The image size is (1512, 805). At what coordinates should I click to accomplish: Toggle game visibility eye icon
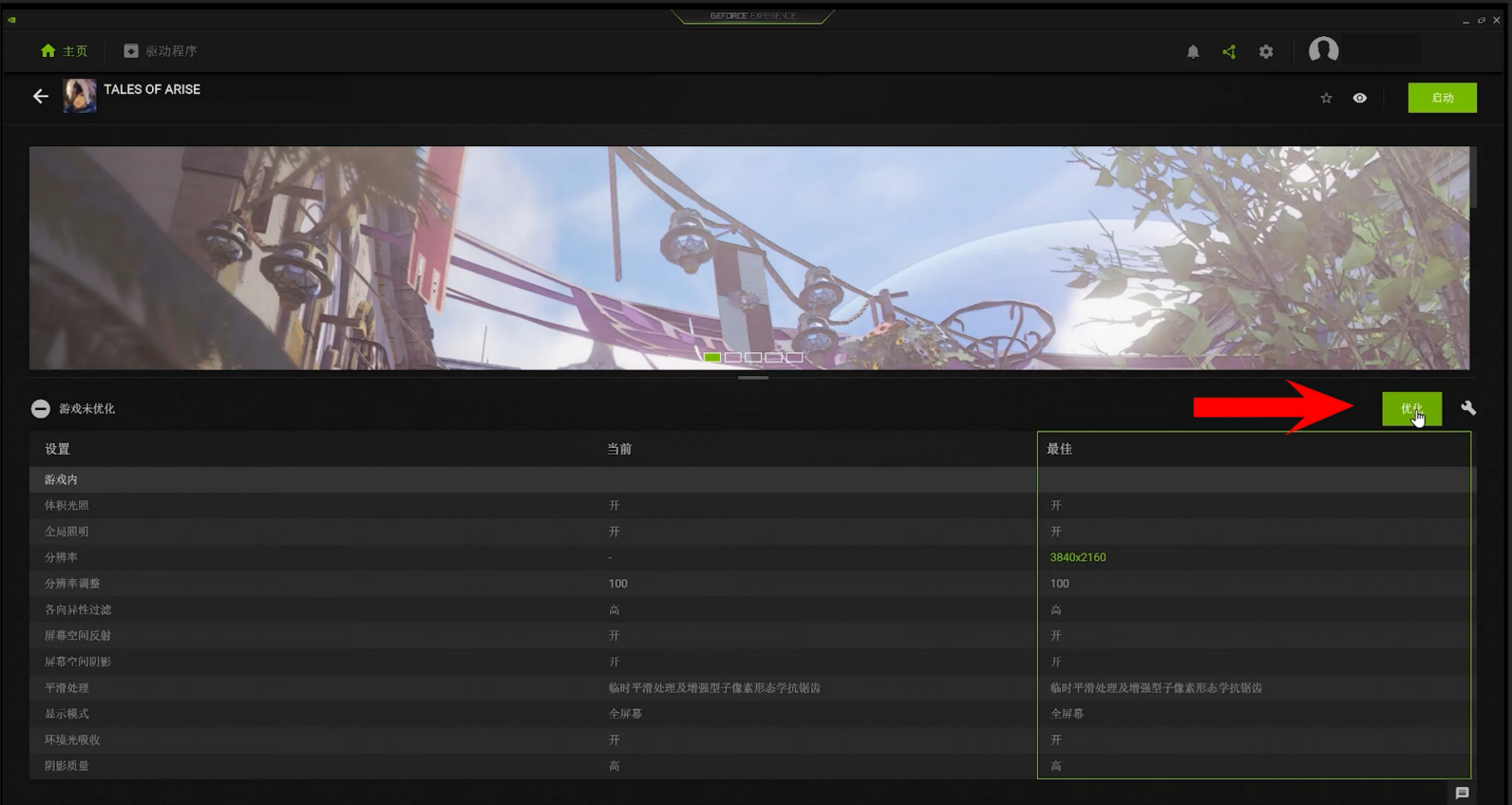point(1360,98)
